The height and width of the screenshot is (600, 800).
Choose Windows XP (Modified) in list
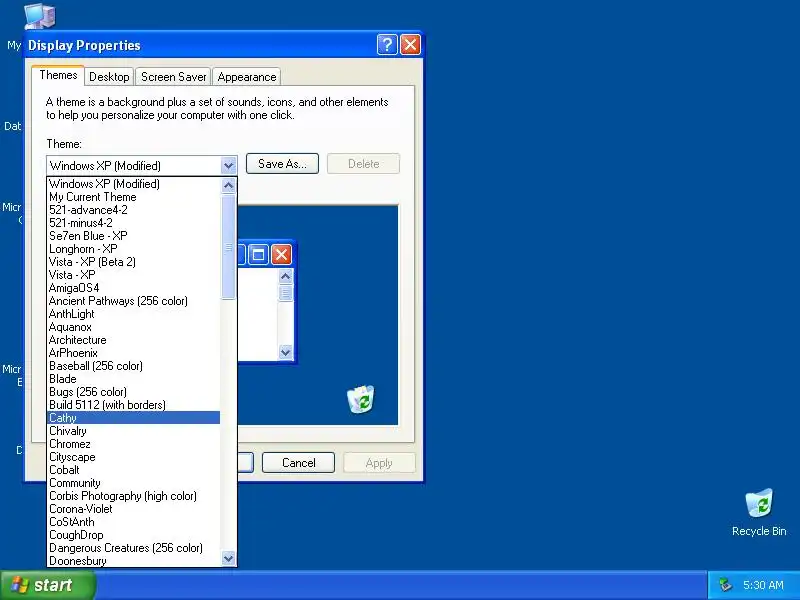point(134,184)
